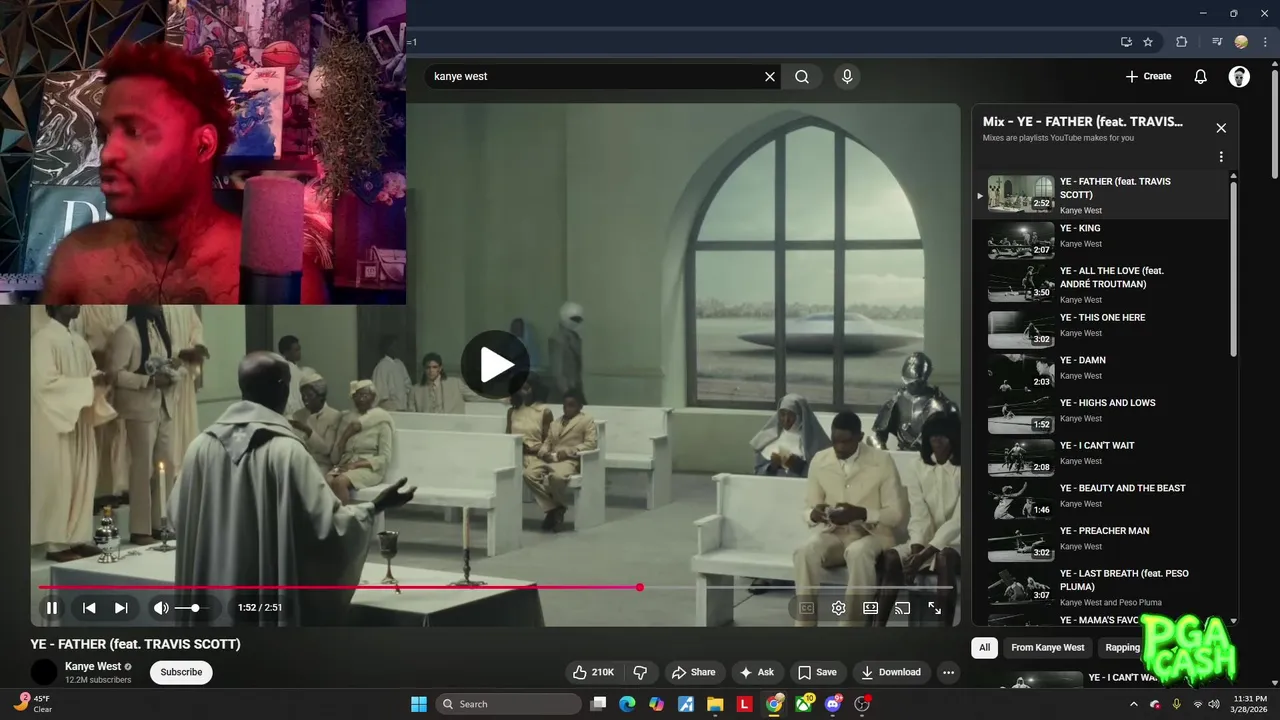Subscribe to Kanye West channel
Screen dimensions: 1280x720
[x=181, y=672]
